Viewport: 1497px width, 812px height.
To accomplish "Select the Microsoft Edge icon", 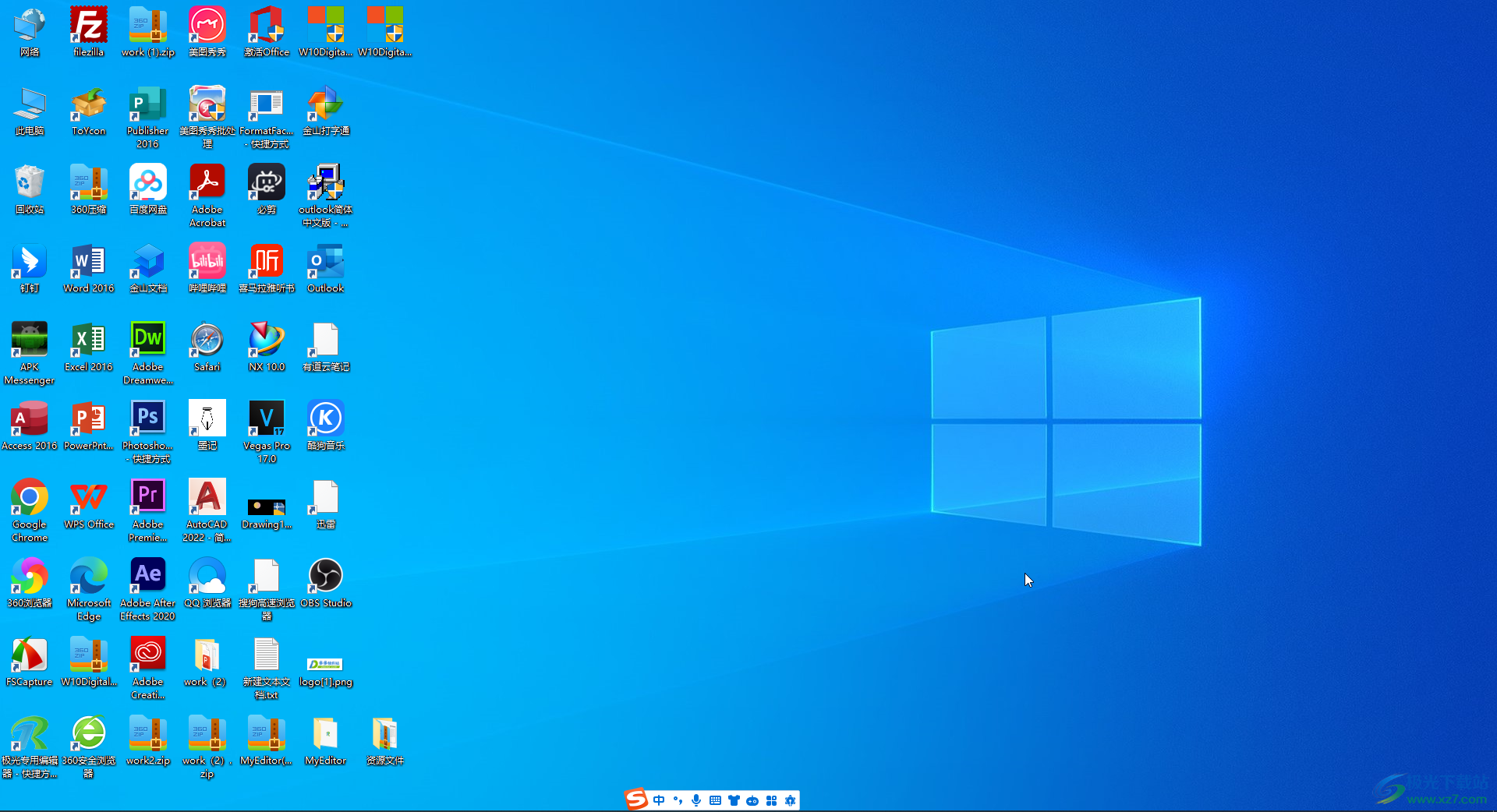I will click(x=88, y=577).
